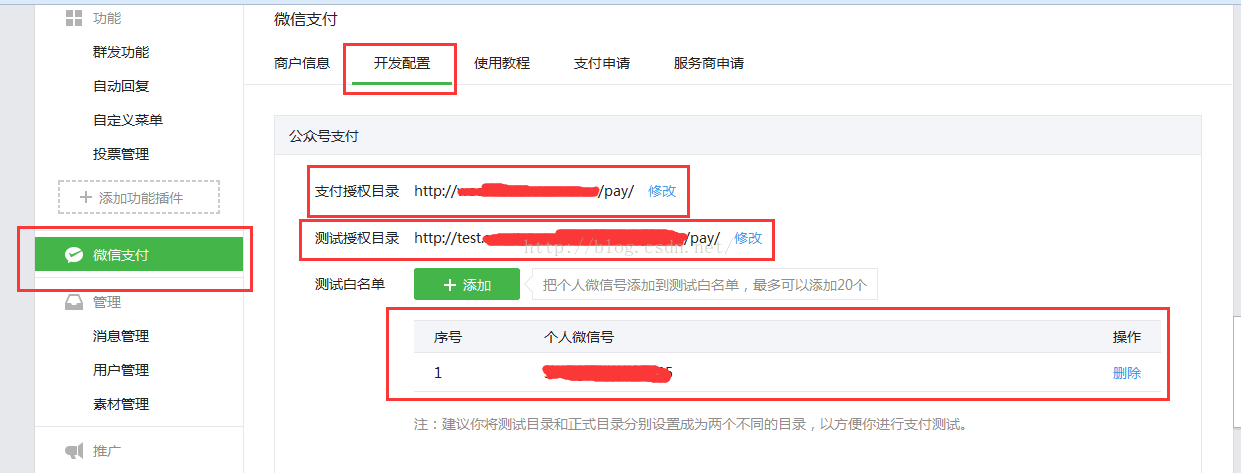Switch to the 服务商申请 tab
This screenshot has height=473, width=1241.
tap(709, 63)
